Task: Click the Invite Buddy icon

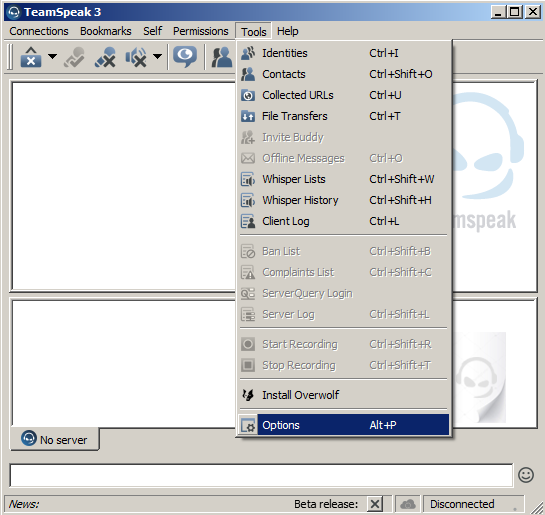Action: coord(248,137)
